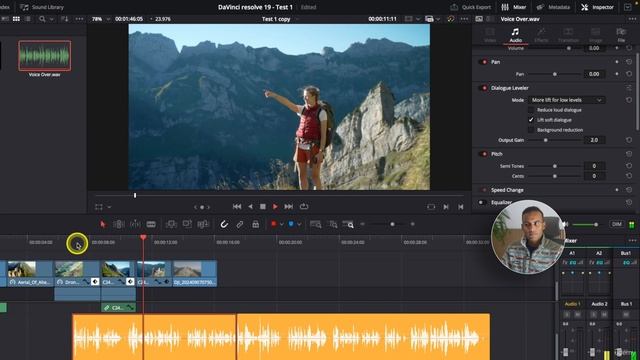Switch to the Audio inspector tab

point(516,35)
